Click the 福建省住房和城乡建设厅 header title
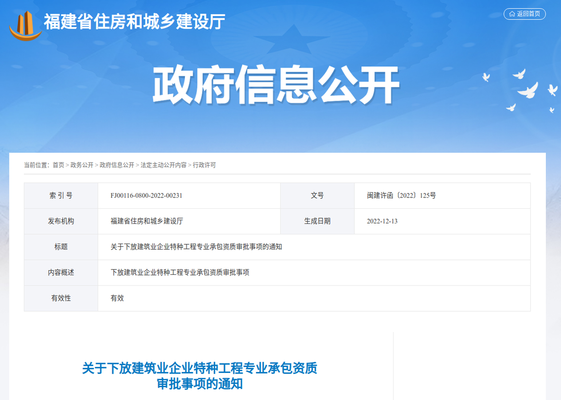Image resolution: width=561 pixels, height=400 pixels. pyautogui.click(x=135, y=21)
